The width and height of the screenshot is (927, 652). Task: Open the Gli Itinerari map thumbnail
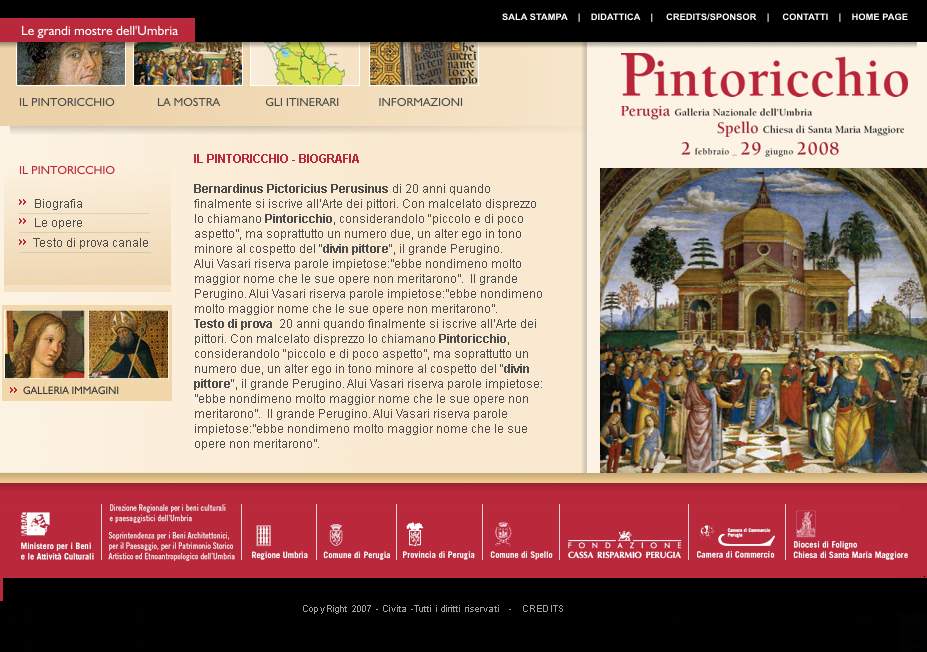pos(305,63)
